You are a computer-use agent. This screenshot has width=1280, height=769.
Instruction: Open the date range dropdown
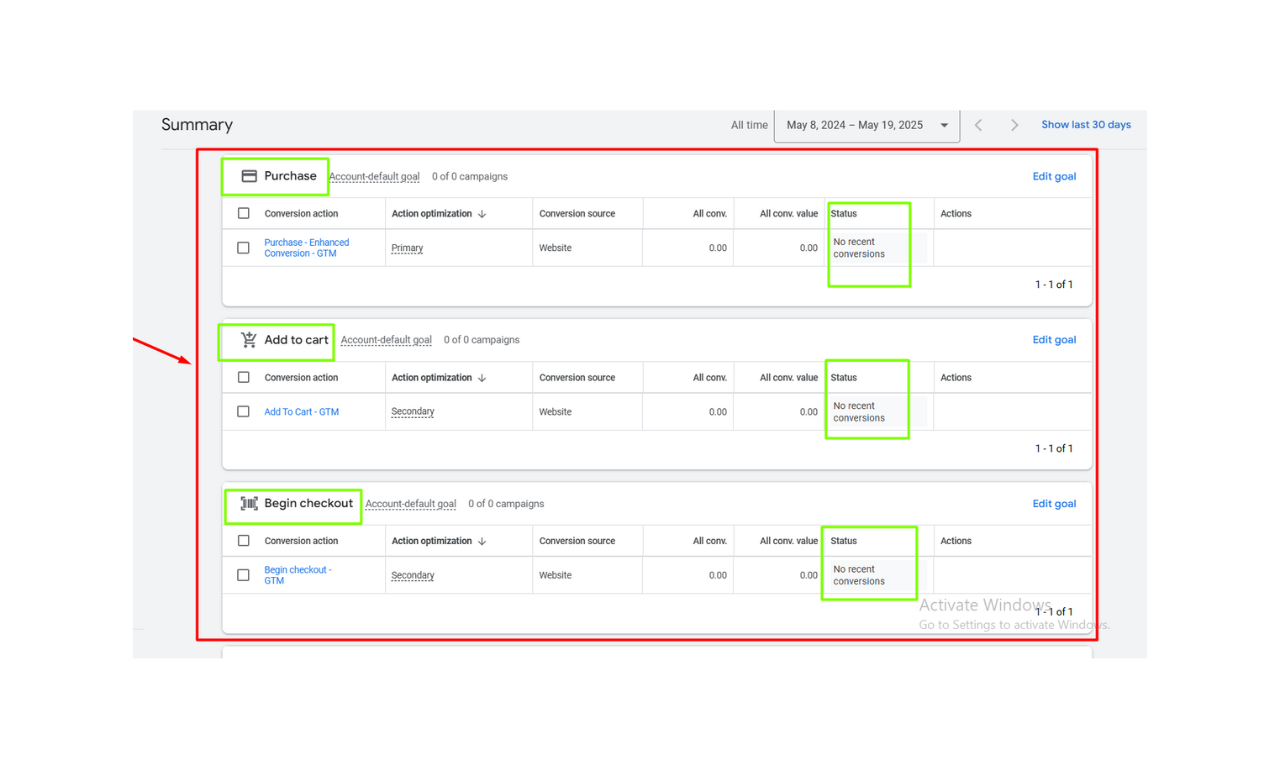tap(943, 125)
